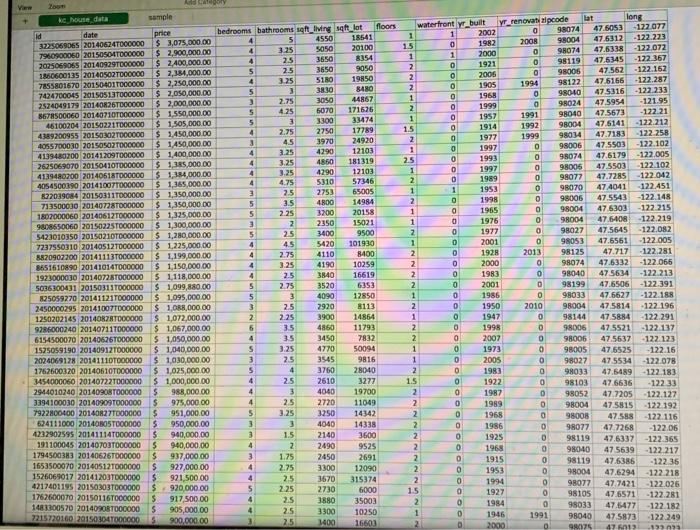Image resolution: width=700 pixels, height=530 pixels.
Task: Click the sqft_lot cell 315374
Action: [x=358, y=479]
